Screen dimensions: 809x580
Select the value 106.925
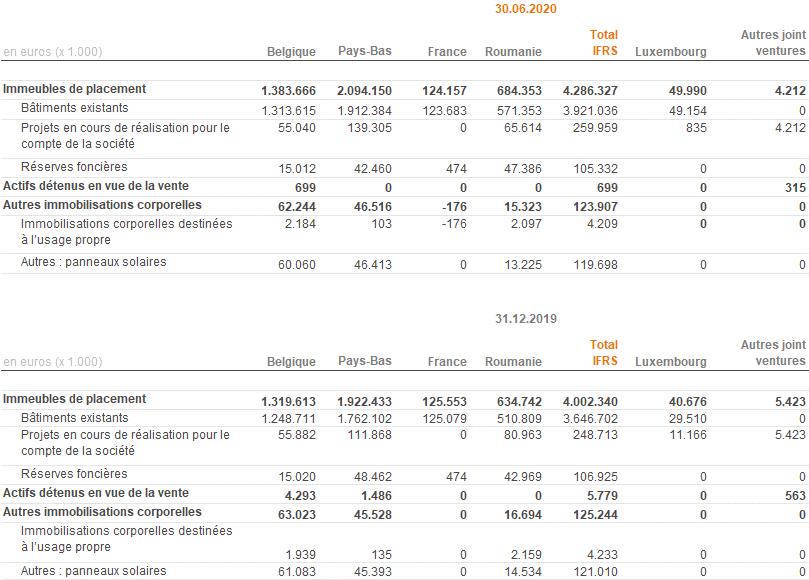click(x=595, y=477)
